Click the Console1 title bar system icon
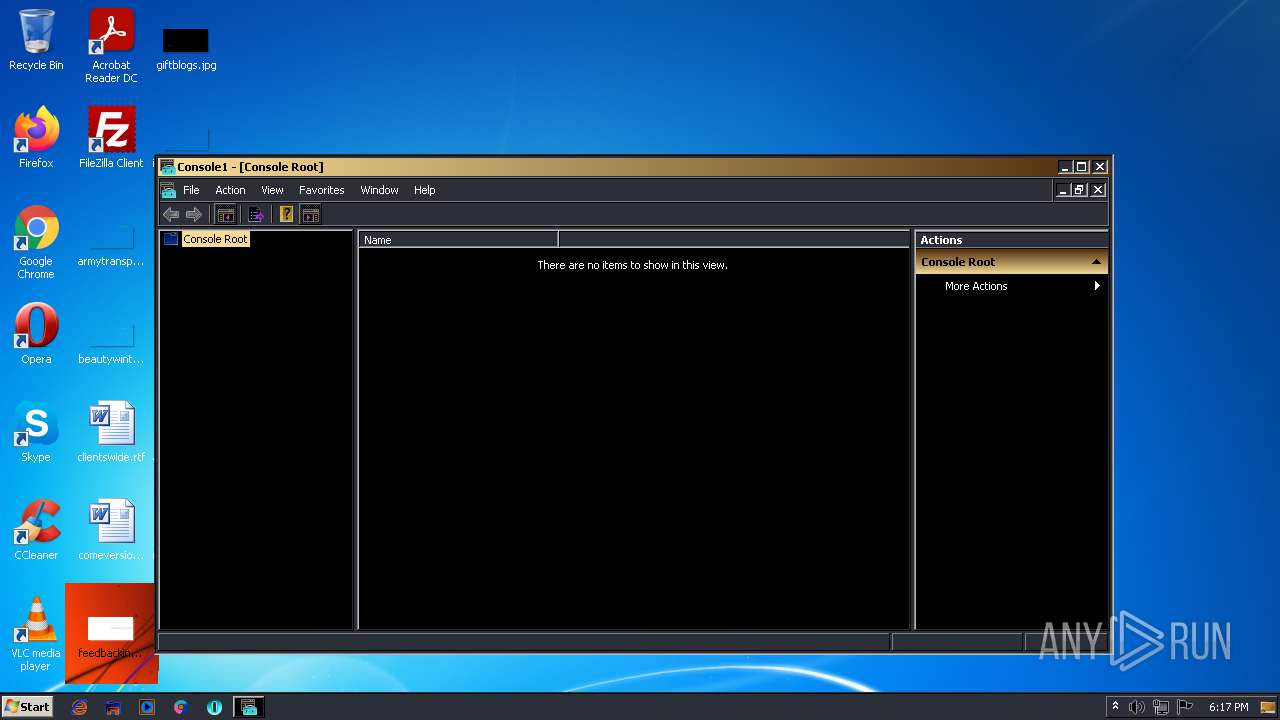 (x=168, y=167)
